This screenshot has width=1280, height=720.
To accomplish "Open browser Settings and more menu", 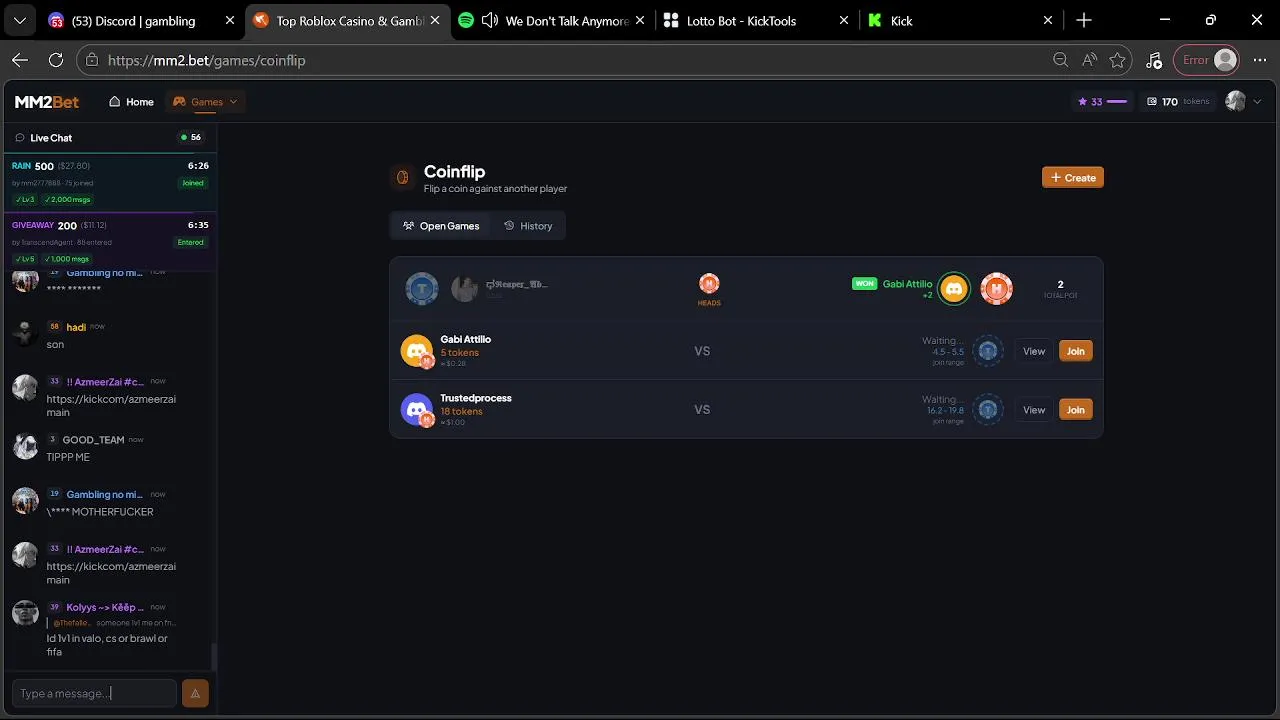I will (x=1259, y=60).
